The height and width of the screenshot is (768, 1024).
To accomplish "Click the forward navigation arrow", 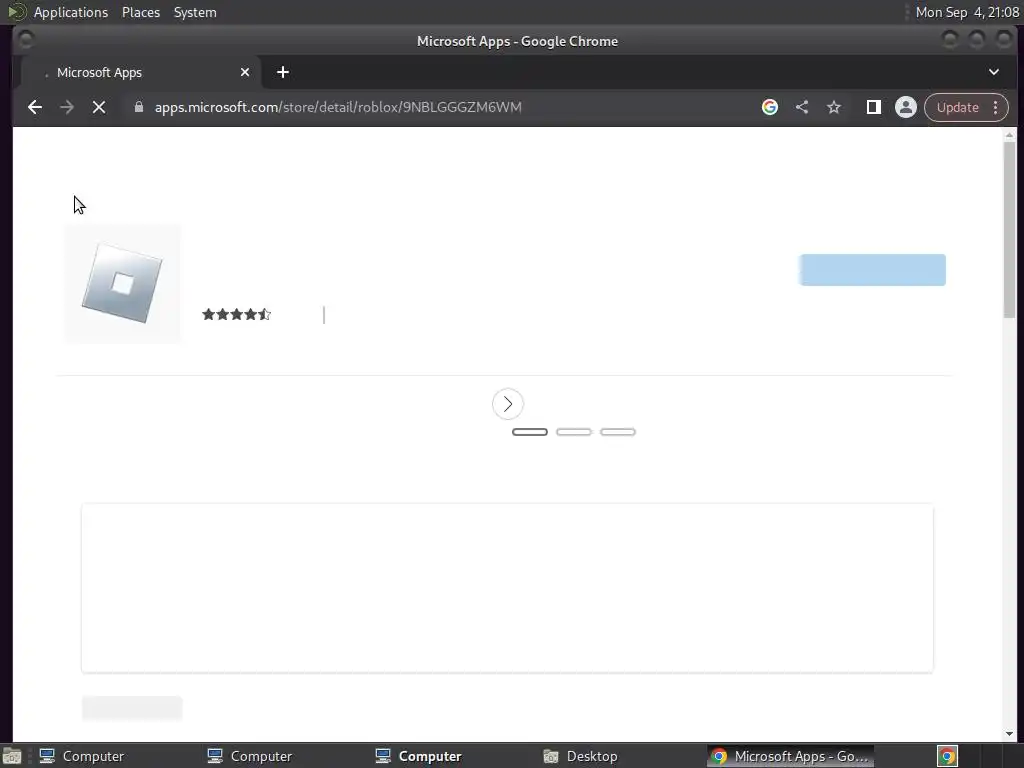I will tap(67, 107).
